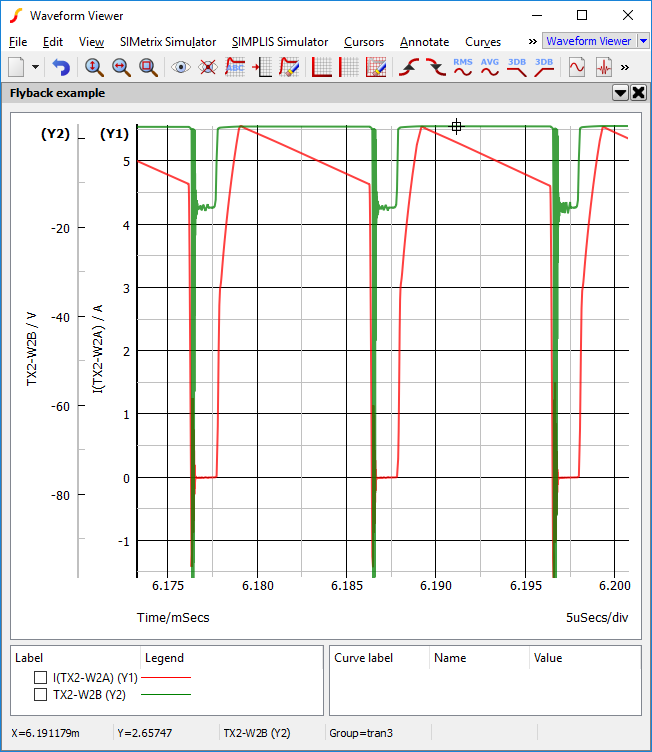Expand the Waveform Viewer selector dropdown
652x752 pixels.
coord(643,41)
